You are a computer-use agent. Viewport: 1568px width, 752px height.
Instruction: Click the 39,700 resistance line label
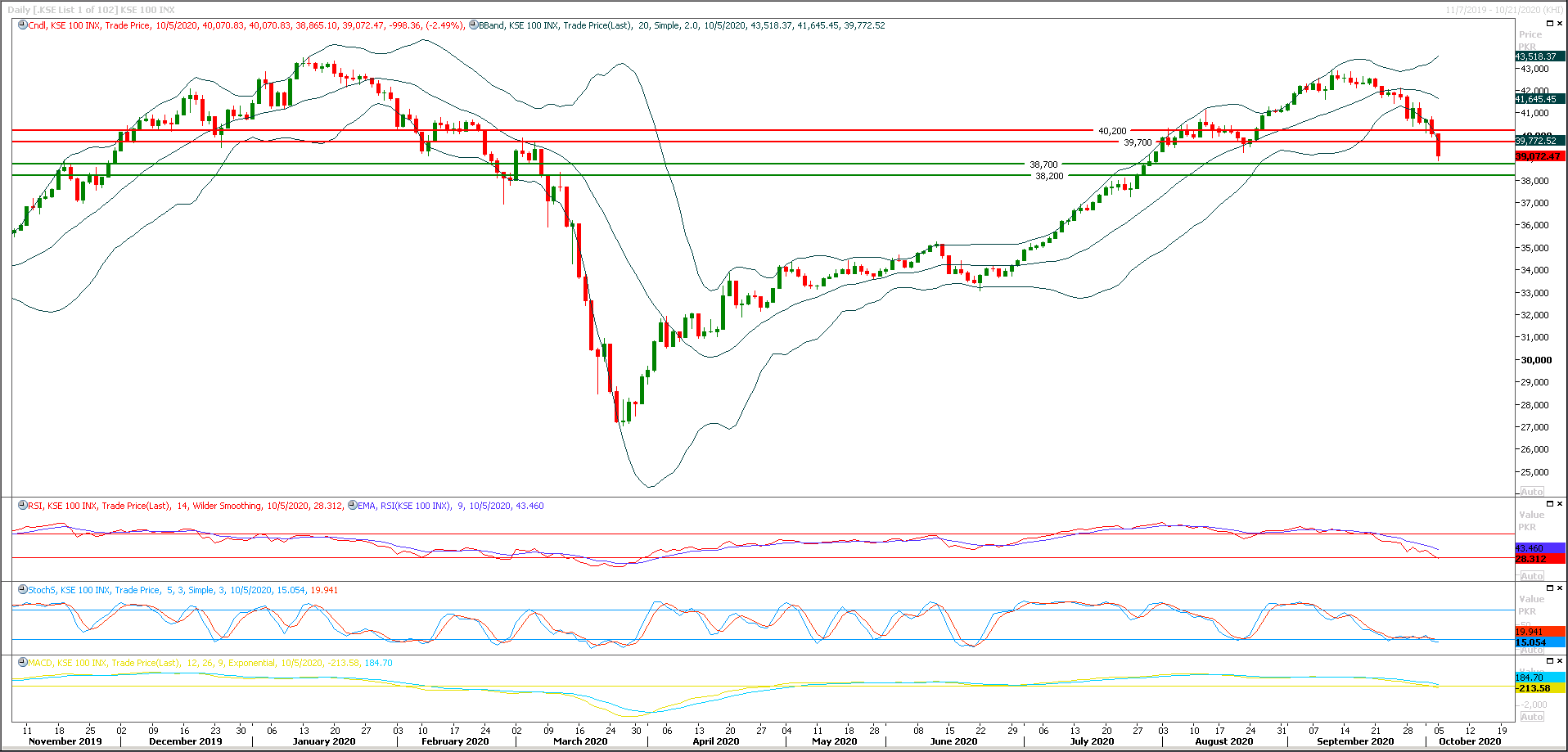(1138, 142)
